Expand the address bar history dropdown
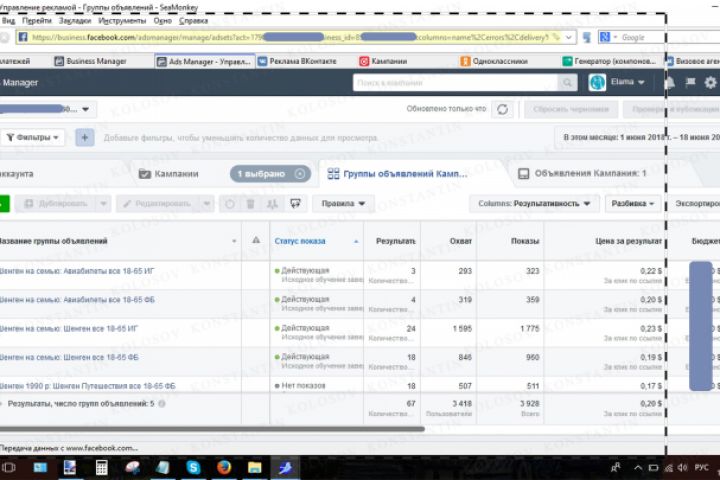 pyautogui.click(x=568, y=37)
